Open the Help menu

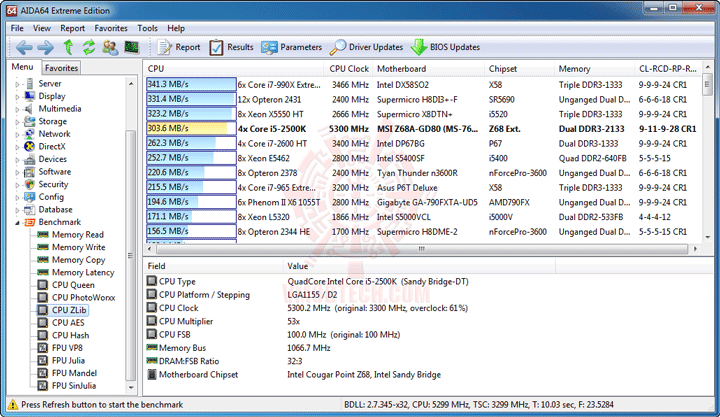point(176,28)
